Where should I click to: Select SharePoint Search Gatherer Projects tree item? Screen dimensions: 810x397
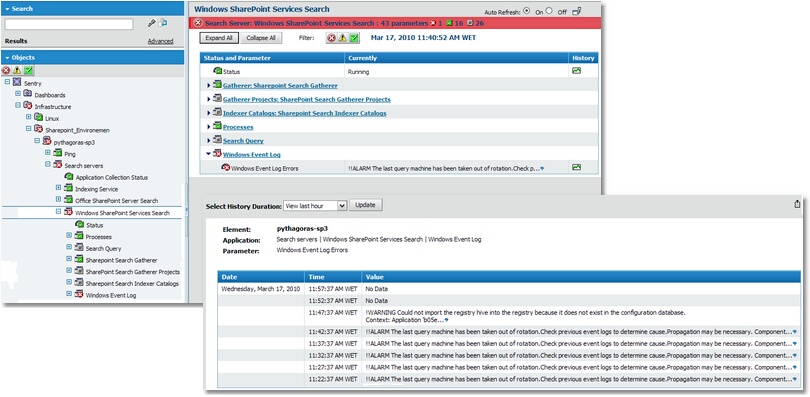point(133,272)
